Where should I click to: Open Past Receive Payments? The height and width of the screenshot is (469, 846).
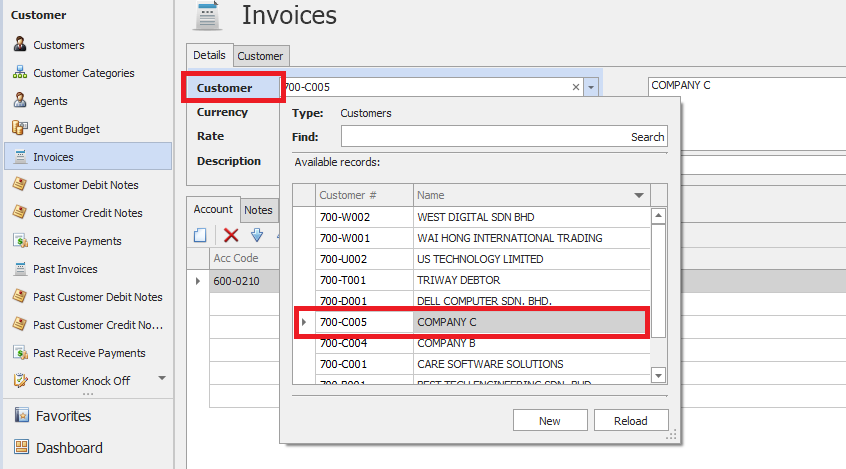(x=89, y=354)
